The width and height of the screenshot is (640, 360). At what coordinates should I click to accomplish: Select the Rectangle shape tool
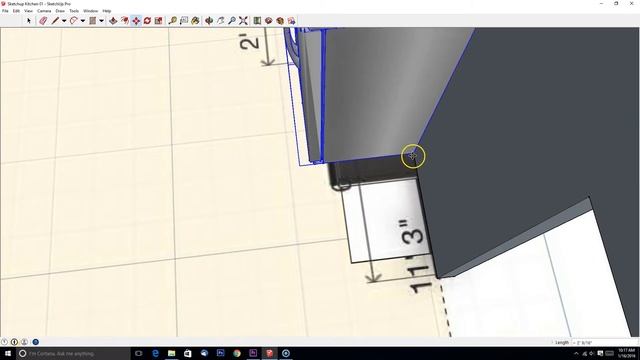point(93,20)
